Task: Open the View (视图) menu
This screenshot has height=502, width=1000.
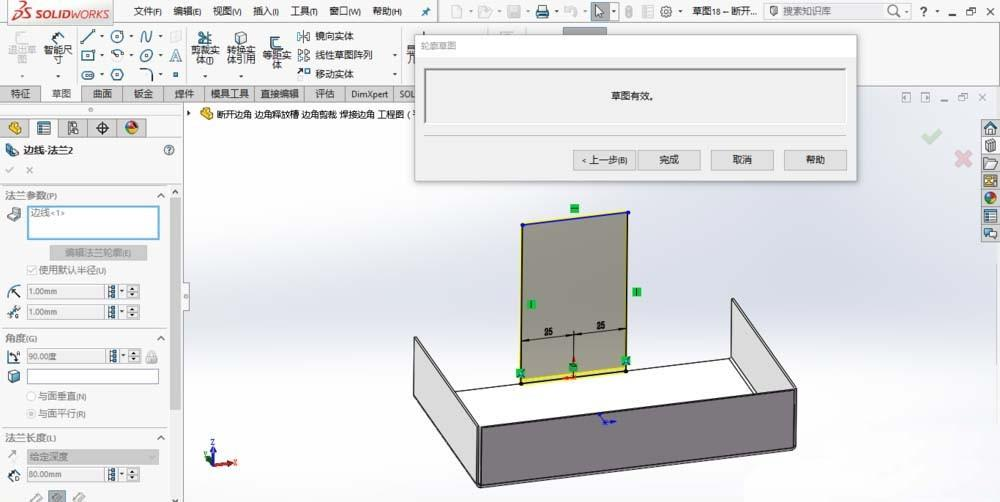Action: click(227, 11)
